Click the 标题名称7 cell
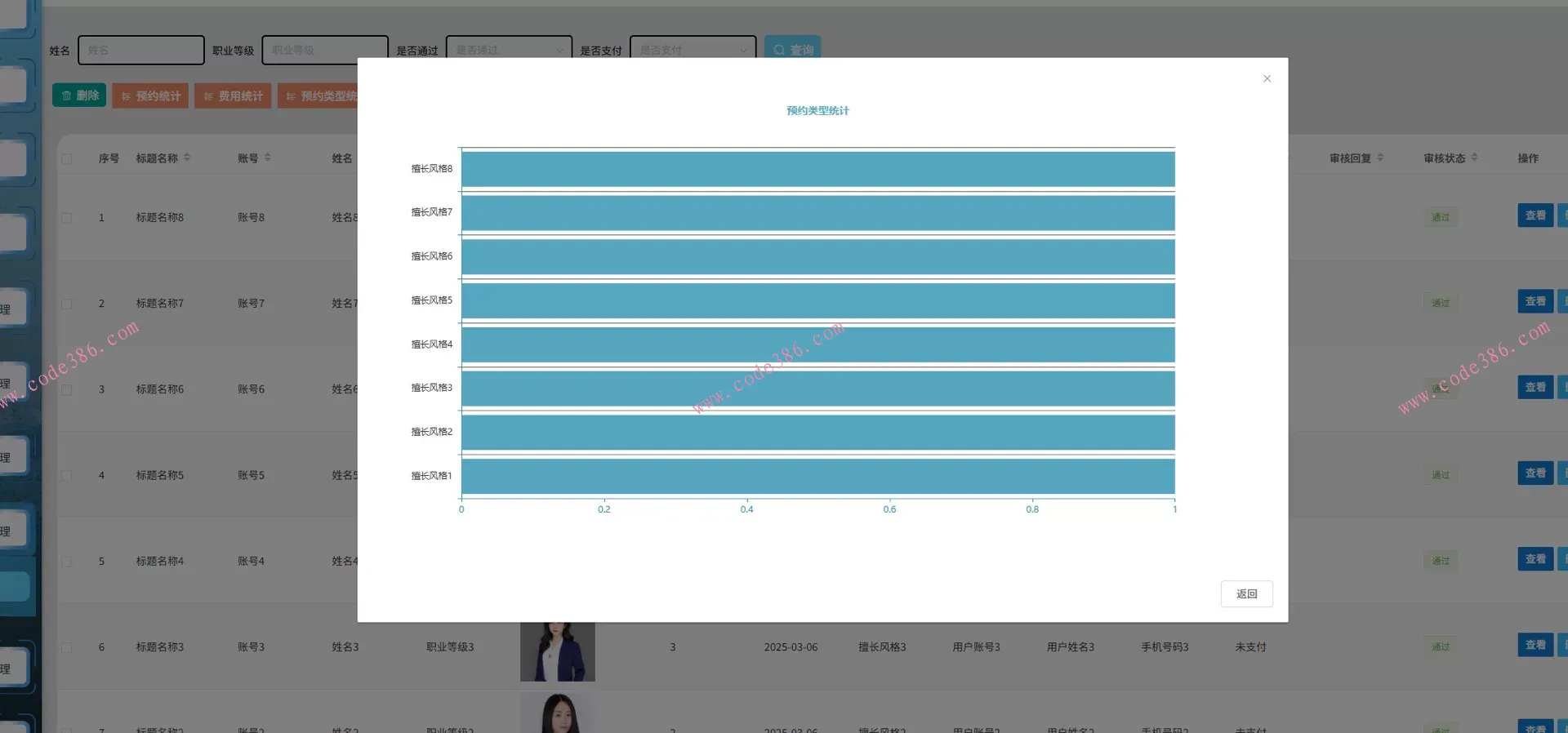This screenshot has width=1568, height=733. pos(160,304)
